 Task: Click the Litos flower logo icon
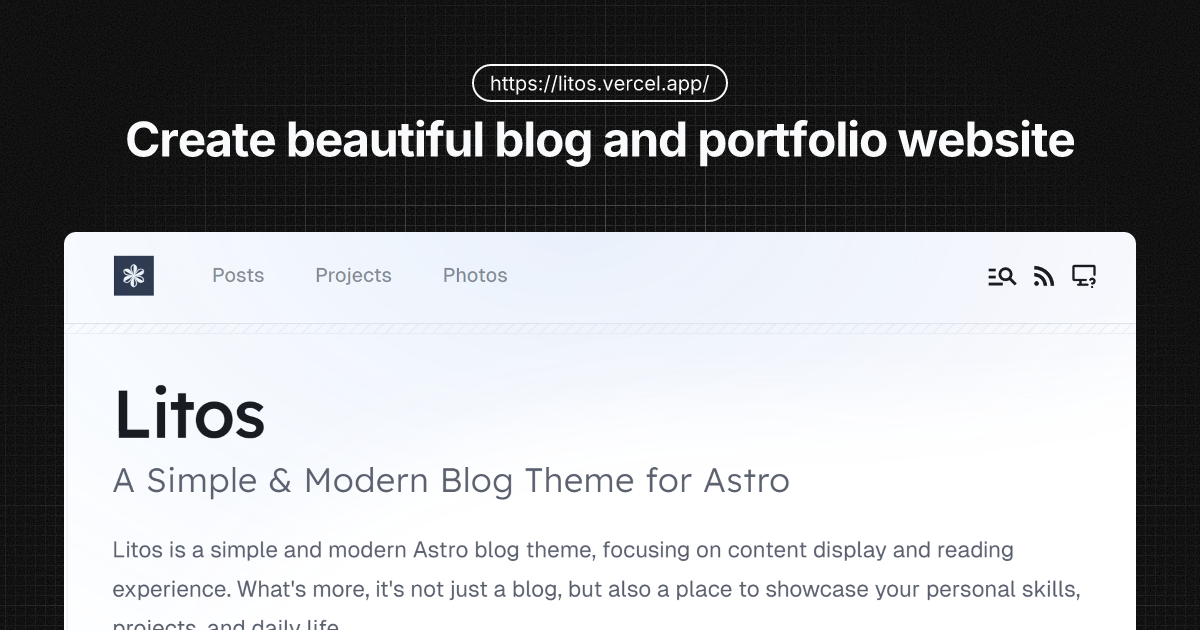[134, 276]
